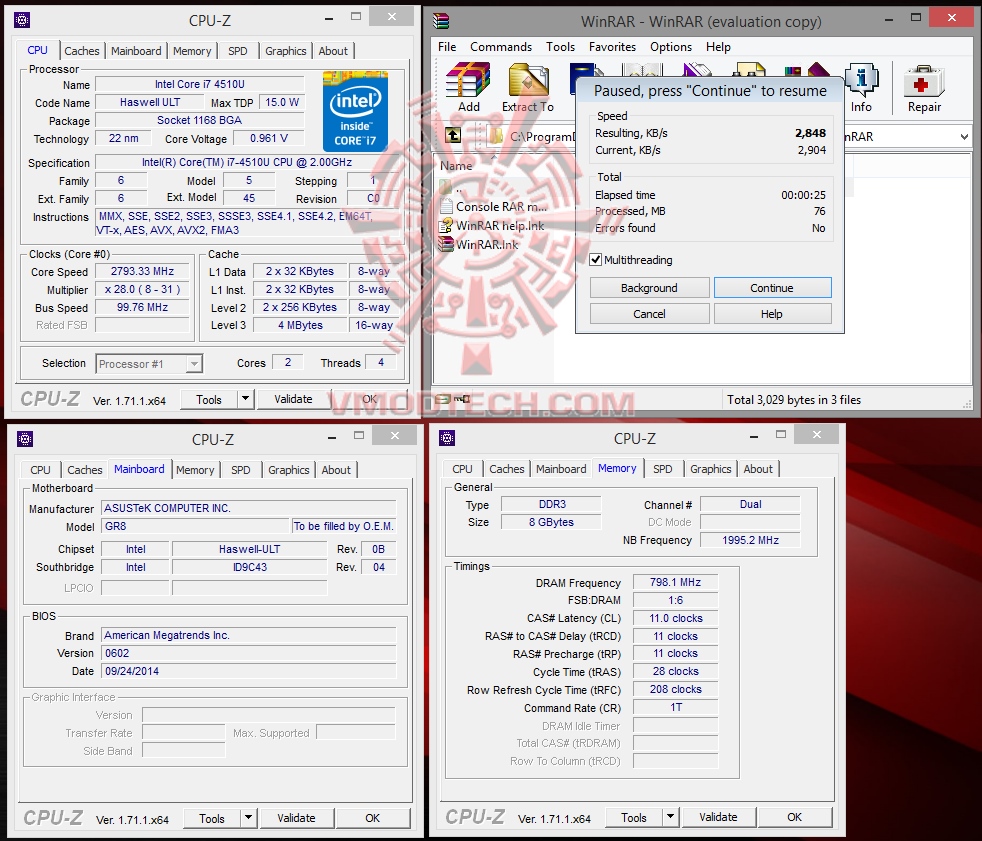Select the WinRAR help.lnk file icon
This screenshot has width=982, height=841.
click(446, 225)
